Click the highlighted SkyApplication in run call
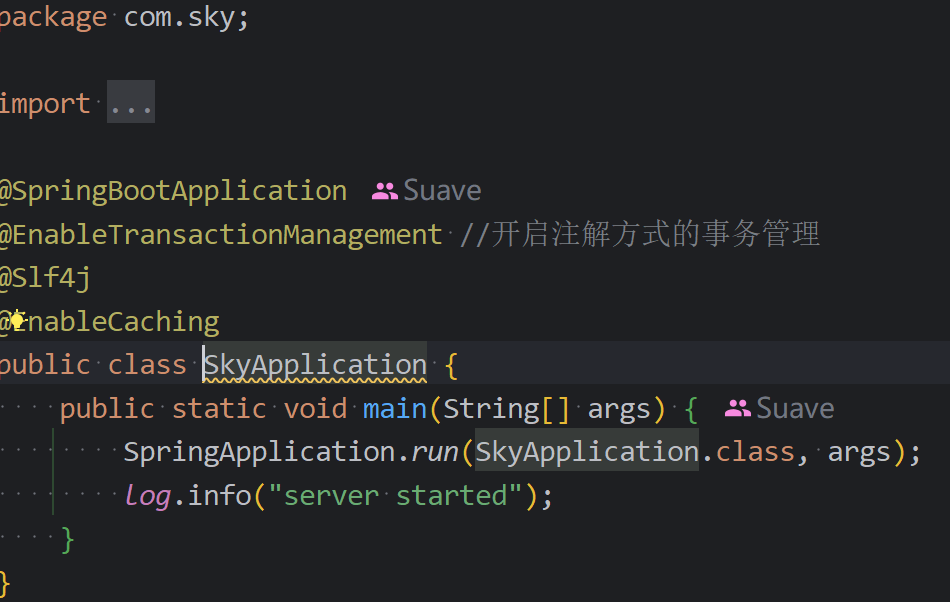This screenshot has height=602, width=950. coord(586,452)
